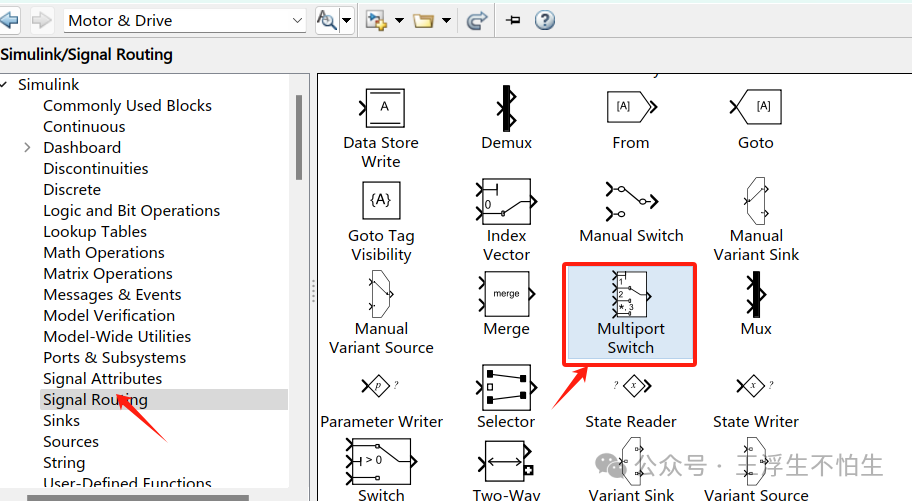Viewport: 912px width, 501px height.
Task: Select the Discrete library
Action: click(x=72, y=190)
